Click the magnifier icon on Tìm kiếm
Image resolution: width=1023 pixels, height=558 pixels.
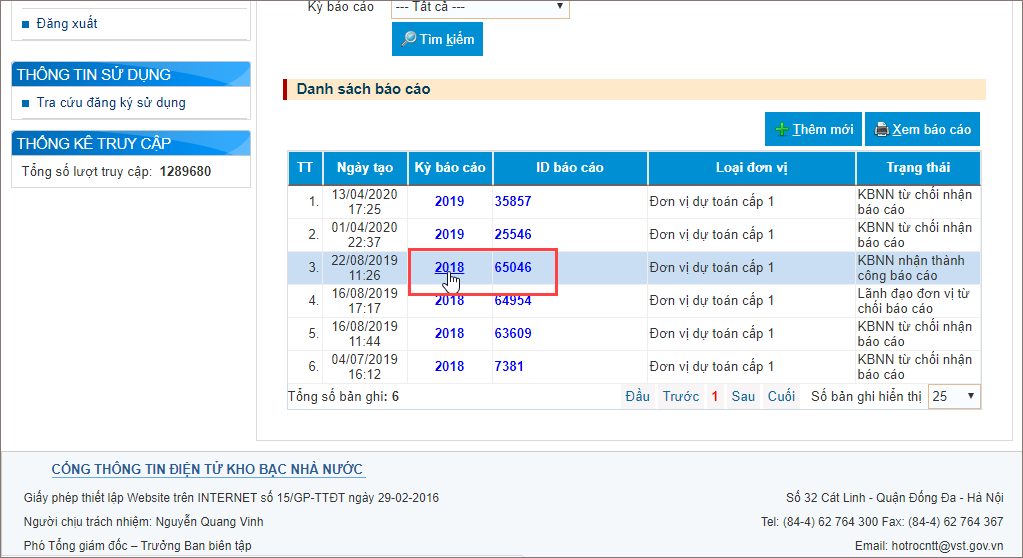click(408, 39)
